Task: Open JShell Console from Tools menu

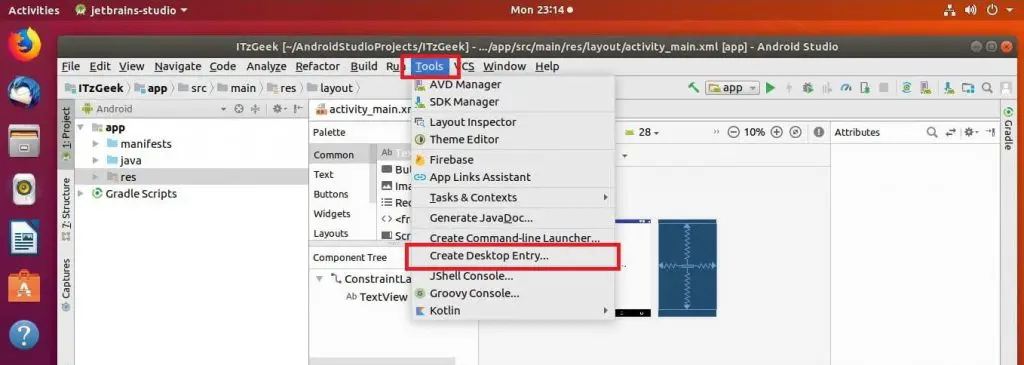Action: [x=513, y=276]
